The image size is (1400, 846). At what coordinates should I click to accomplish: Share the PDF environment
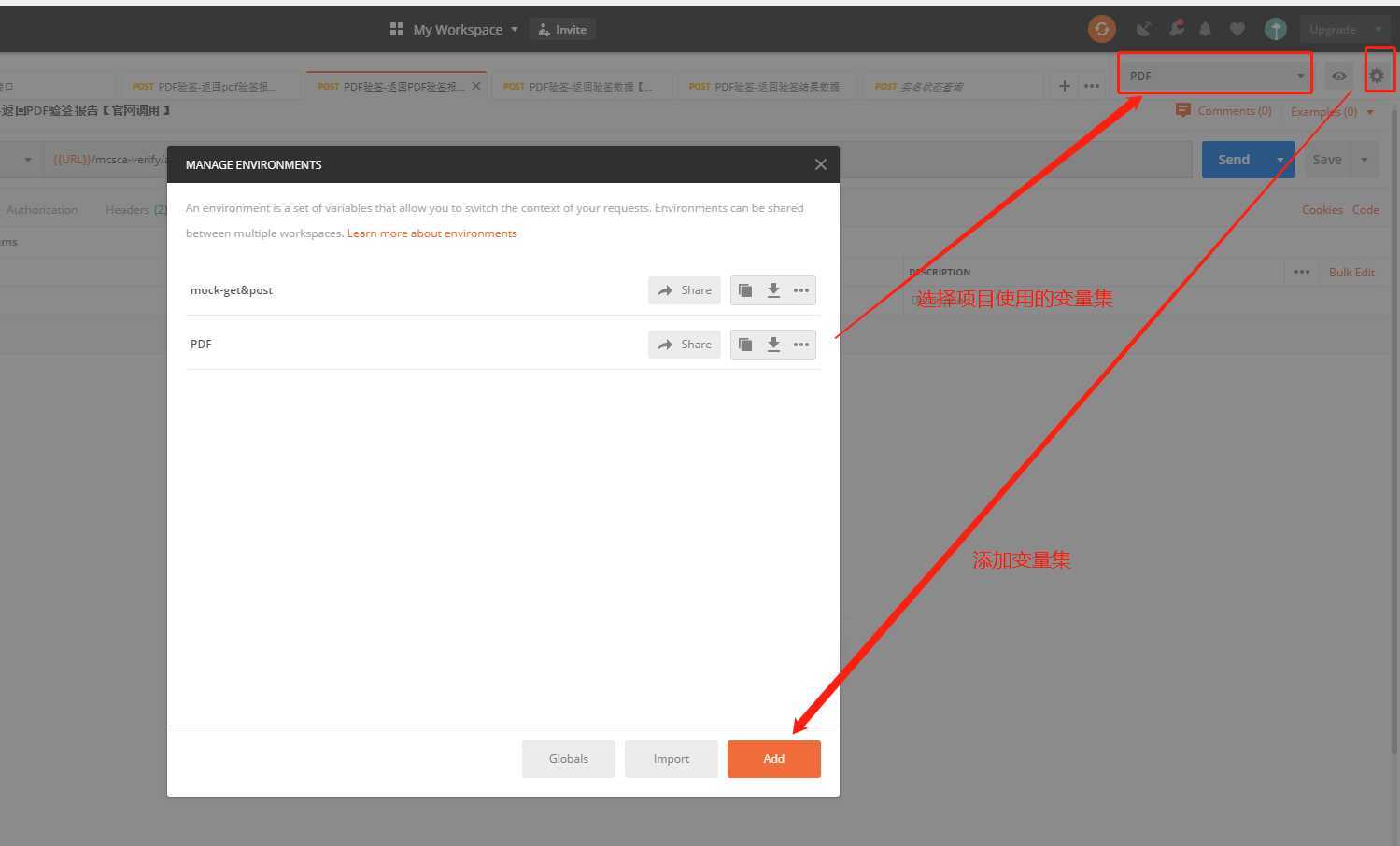685,345
